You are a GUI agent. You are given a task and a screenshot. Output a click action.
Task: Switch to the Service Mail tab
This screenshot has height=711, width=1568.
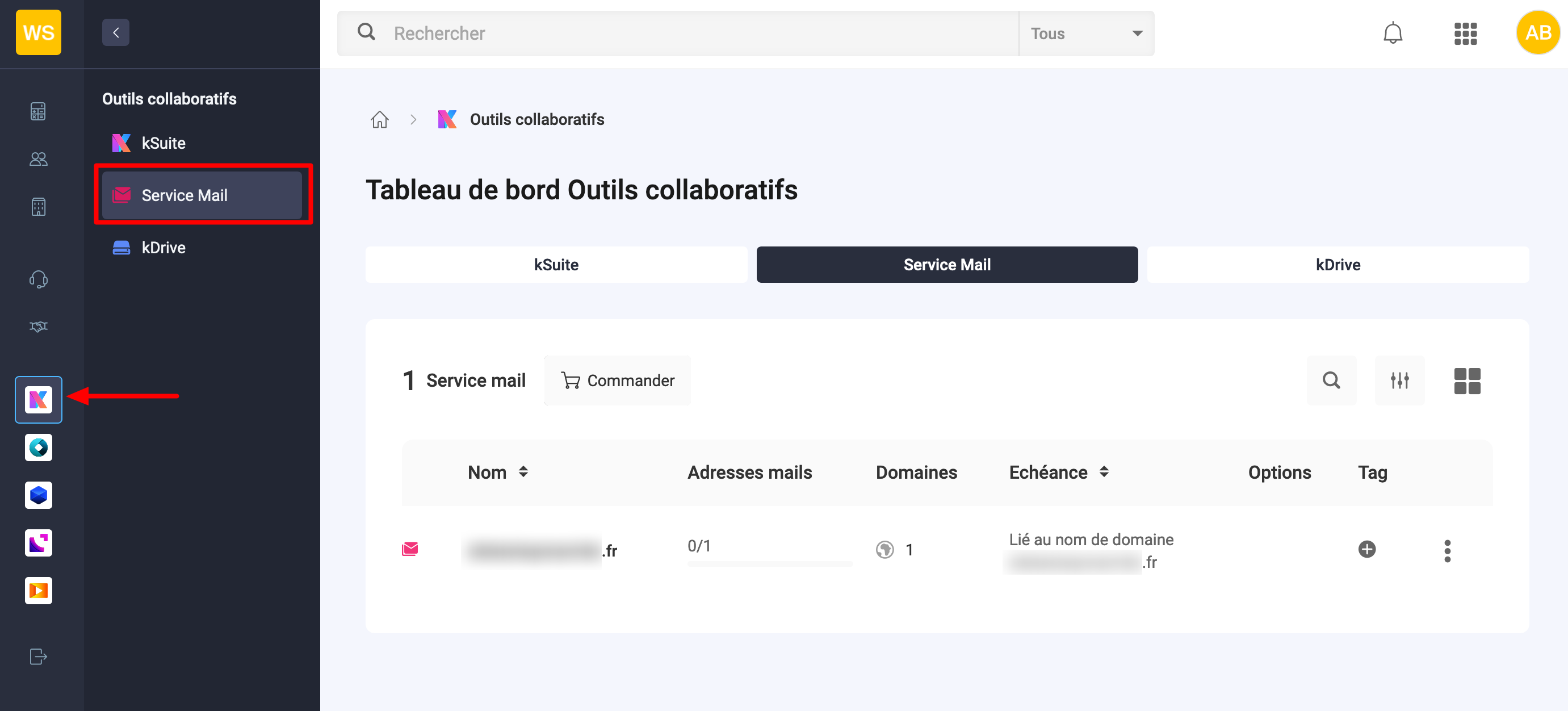tap(947, 265)
